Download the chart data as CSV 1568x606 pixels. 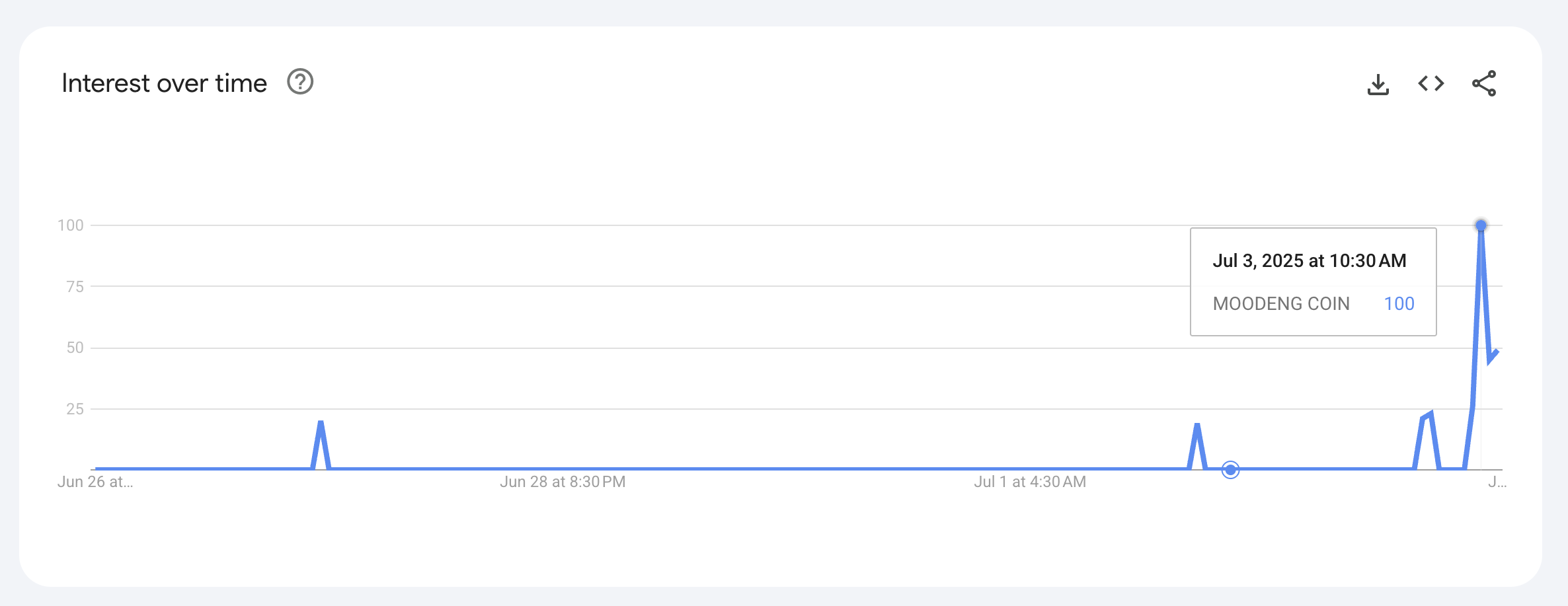[x=1378, y=84]
